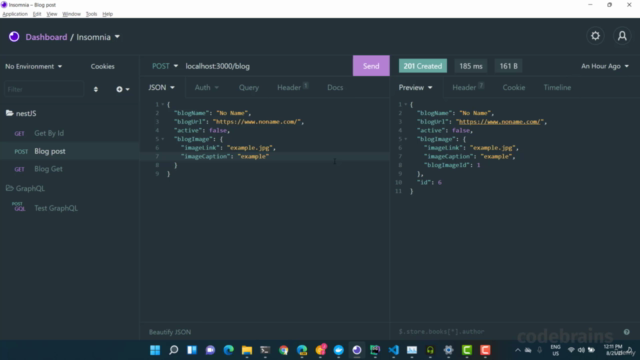Open Visual Studio Code from taskbar
Image resolution: width=640 pixels, height=360 pixels.
click(x=393, y=350)
